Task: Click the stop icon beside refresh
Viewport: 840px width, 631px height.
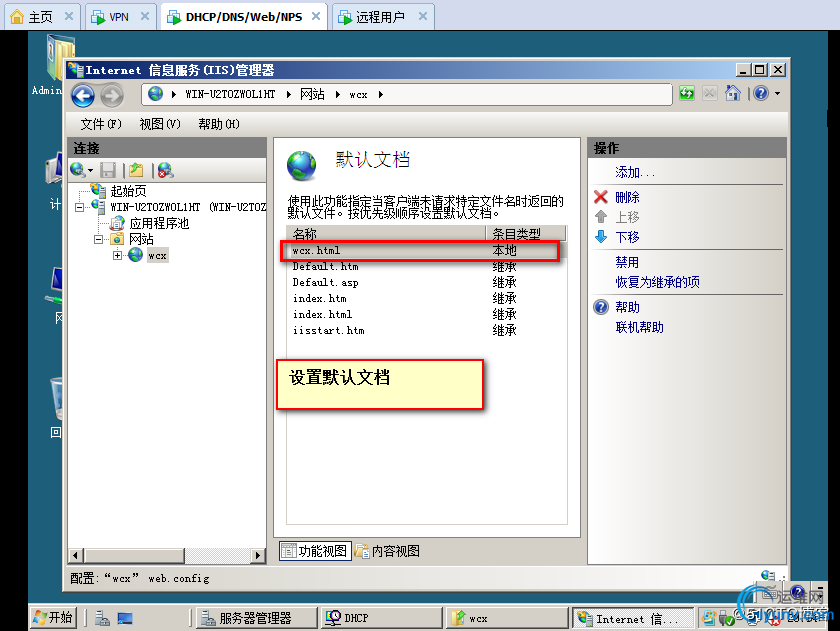Action: (709, 94)
